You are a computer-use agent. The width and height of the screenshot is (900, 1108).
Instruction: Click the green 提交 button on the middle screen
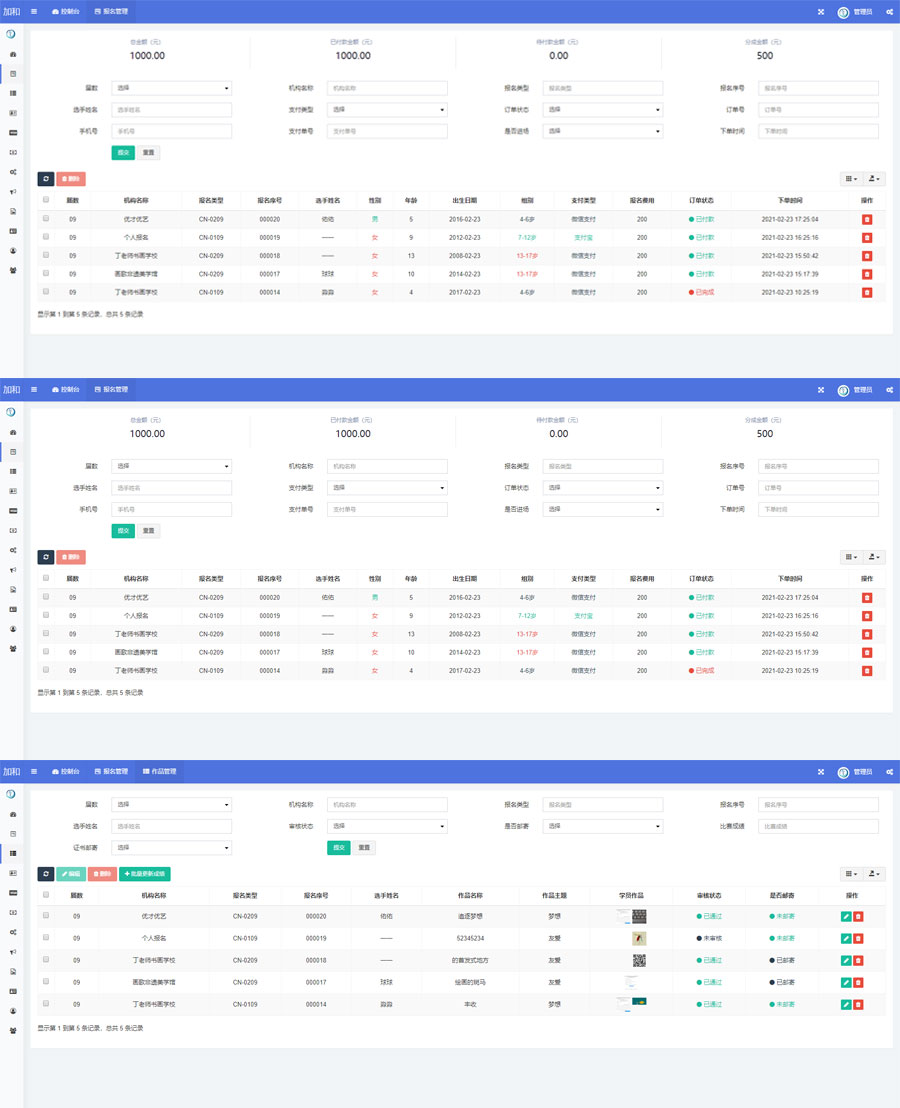click(x=123, y=531)
